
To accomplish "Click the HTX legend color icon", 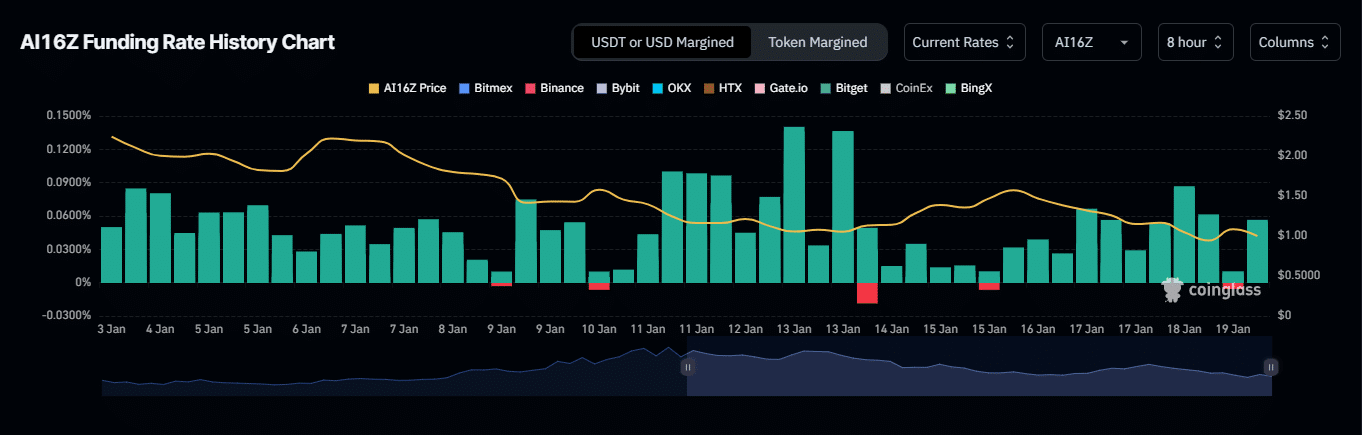I will point(709,88).
